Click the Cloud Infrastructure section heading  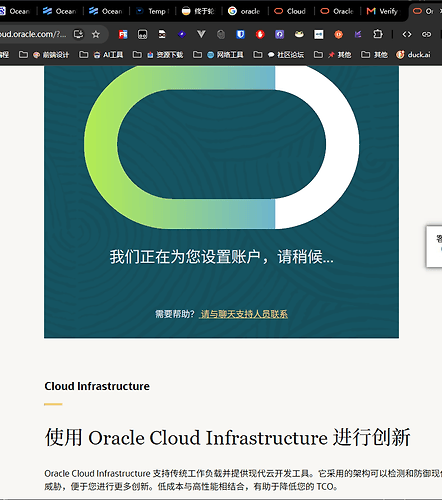(x=97, y=386)
